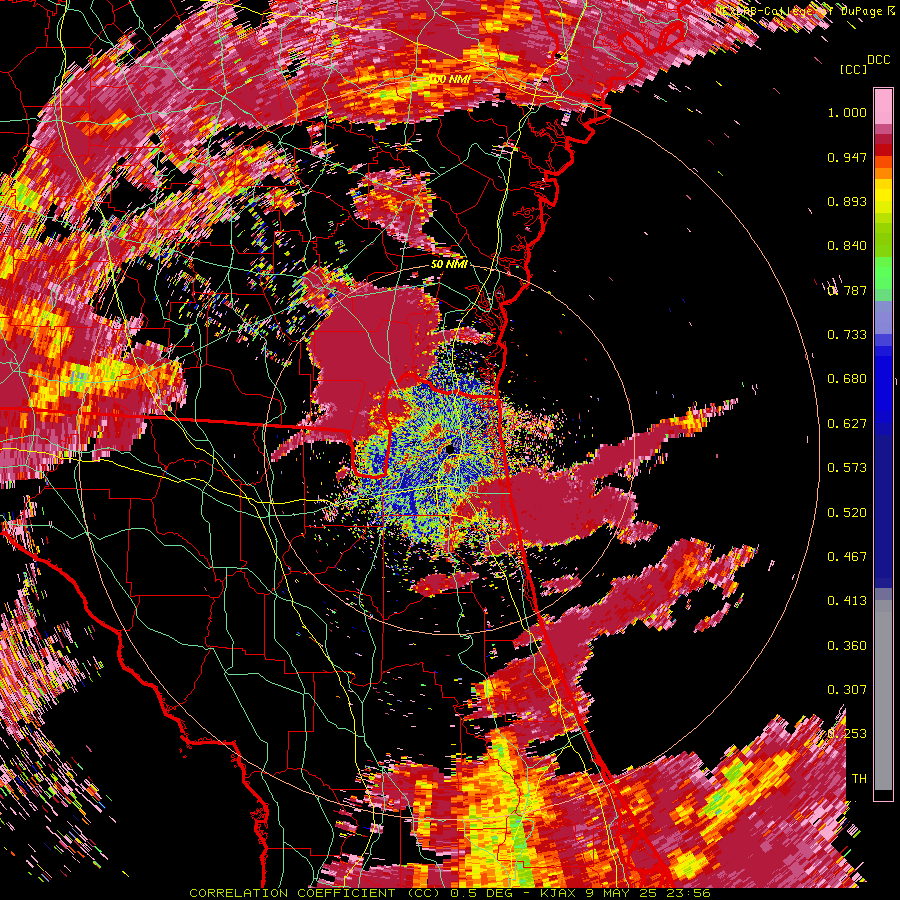Viewport: 900px width, 900px height.
Task: Click the 0.307 color scale value
Action: tap(847, 690)
